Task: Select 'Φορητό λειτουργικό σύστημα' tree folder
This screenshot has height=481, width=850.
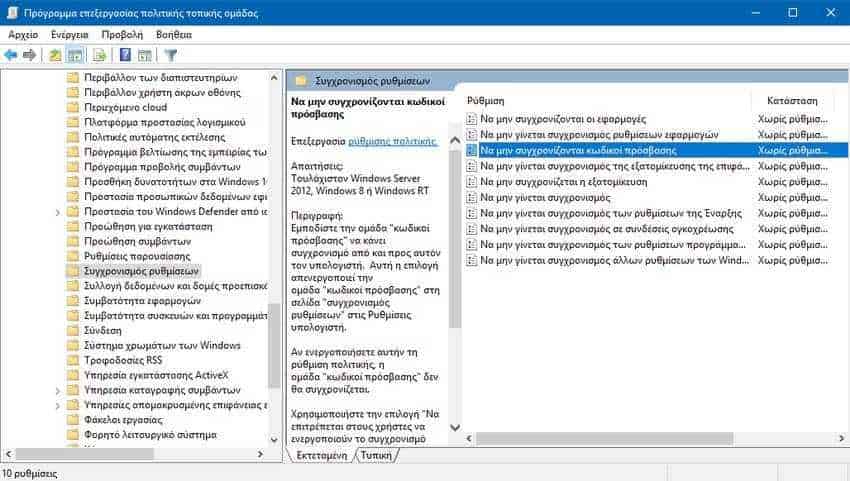Action: pyautogui.click(x=150, y=434)
